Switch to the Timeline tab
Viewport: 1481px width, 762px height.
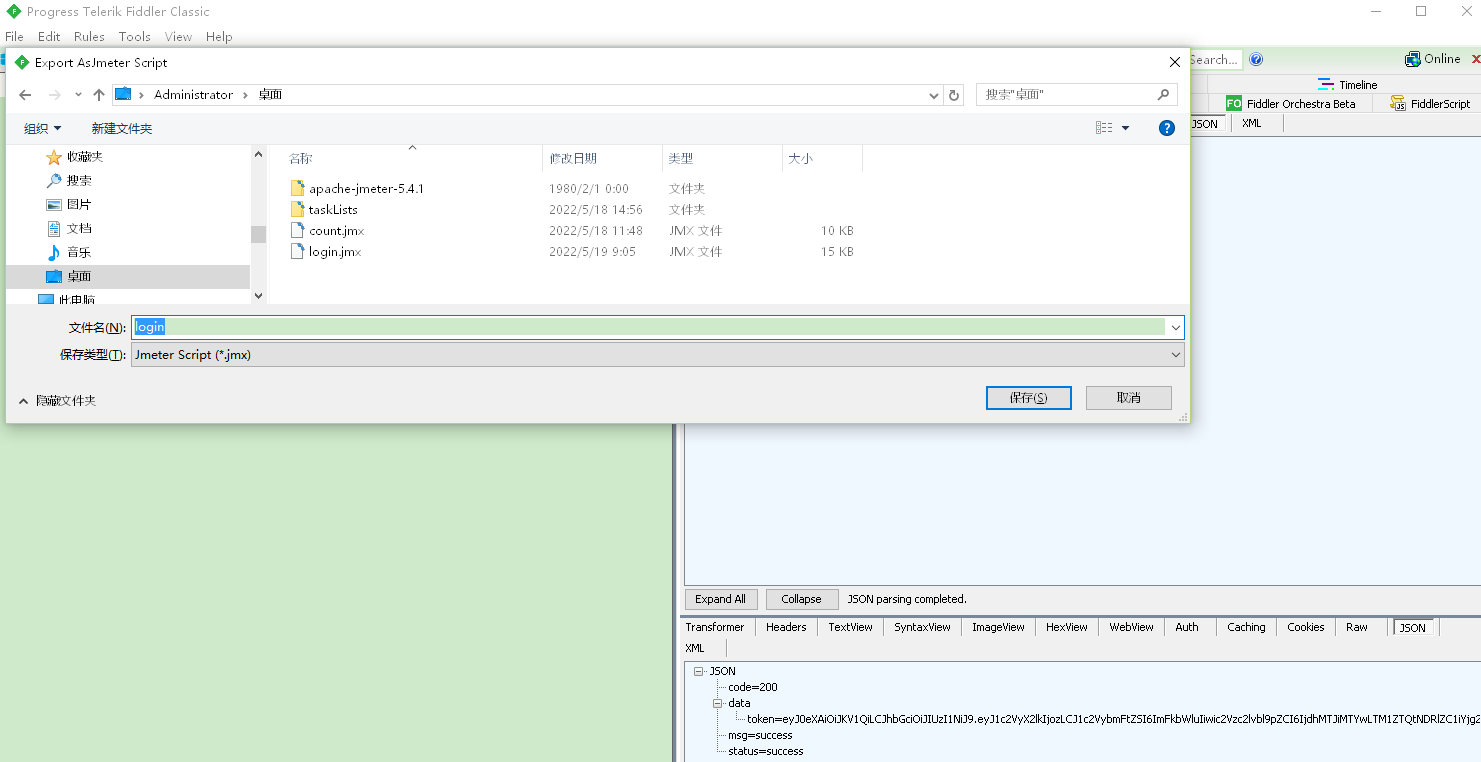click(1347, 85)
